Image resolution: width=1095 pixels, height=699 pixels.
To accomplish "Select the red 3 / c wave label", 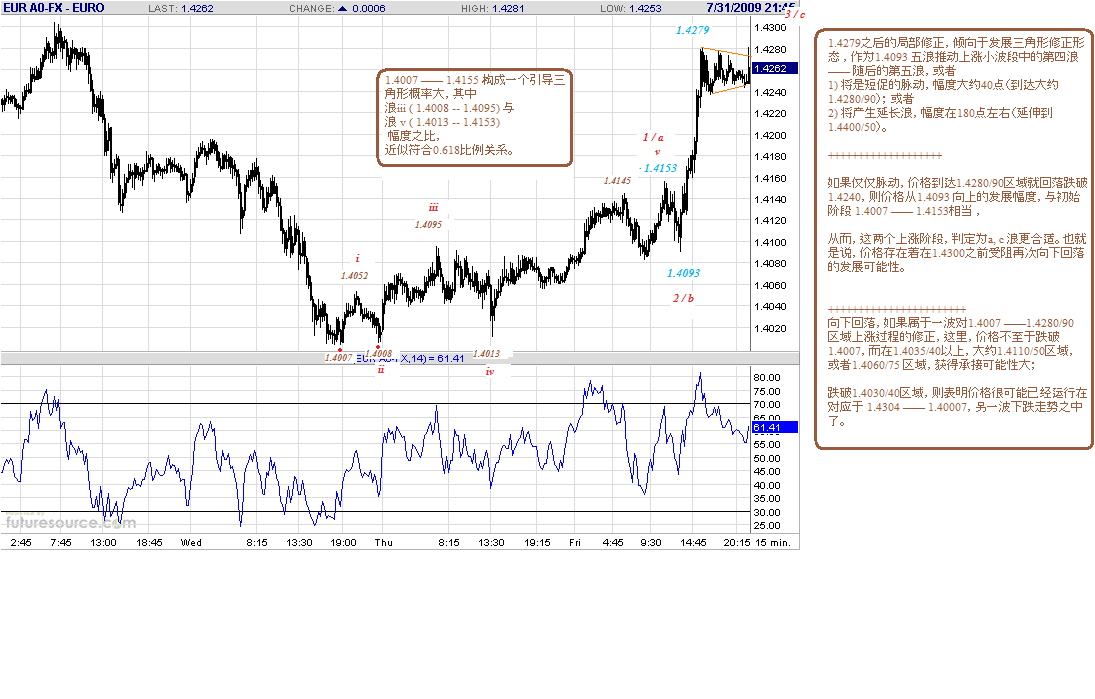I will pyautogui.click(x=795, y=14).
